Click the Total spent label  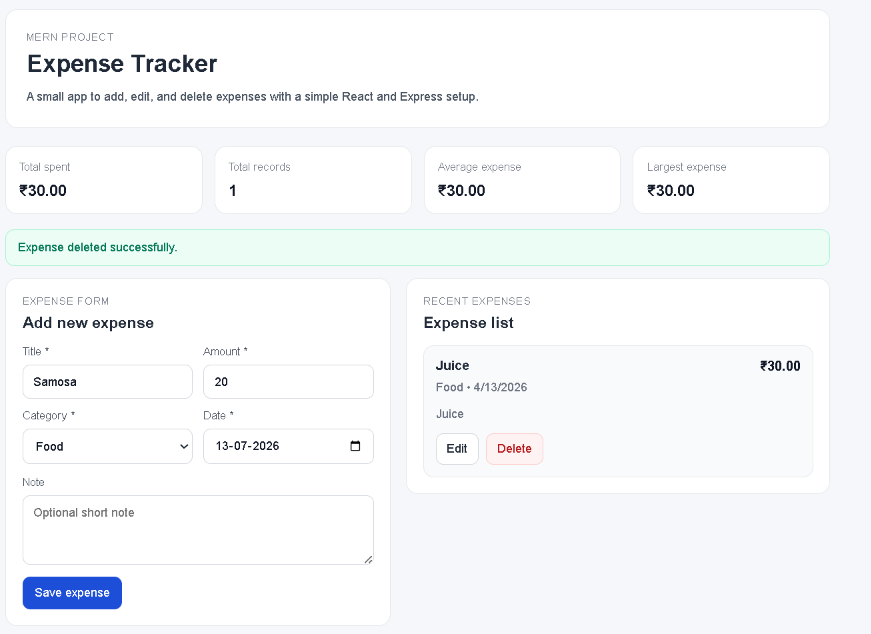44,167
